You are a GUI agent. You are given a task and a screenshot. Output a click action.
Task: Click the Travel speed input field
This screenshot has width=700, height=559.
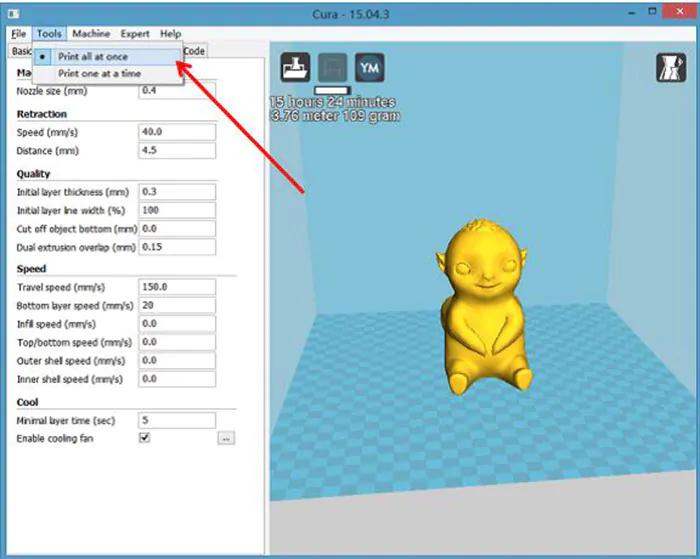177,286
